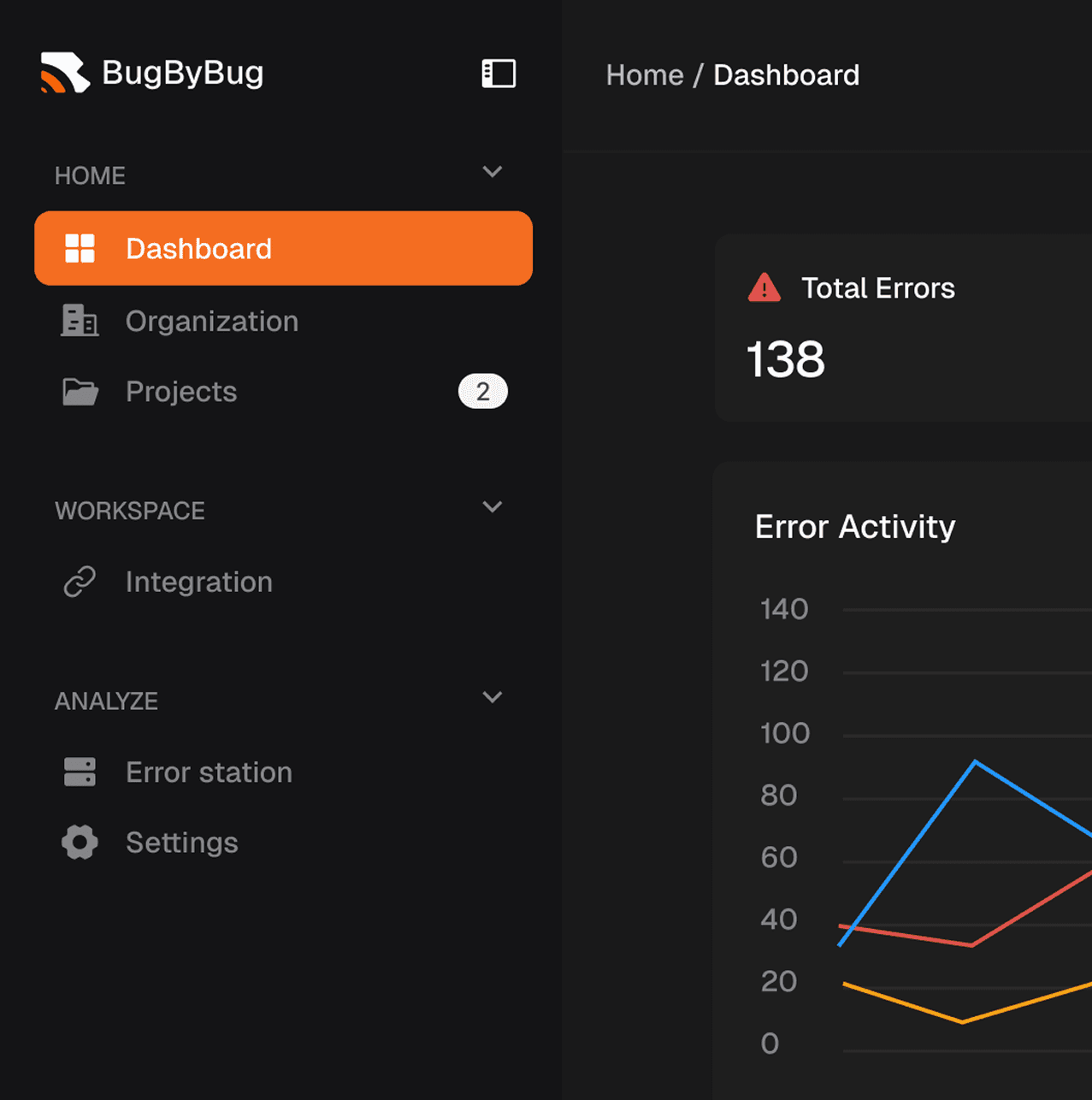Viewport: 1092px width, 1100px height.
Task: Click the WORKSPACE section header label
Action: 130,511
